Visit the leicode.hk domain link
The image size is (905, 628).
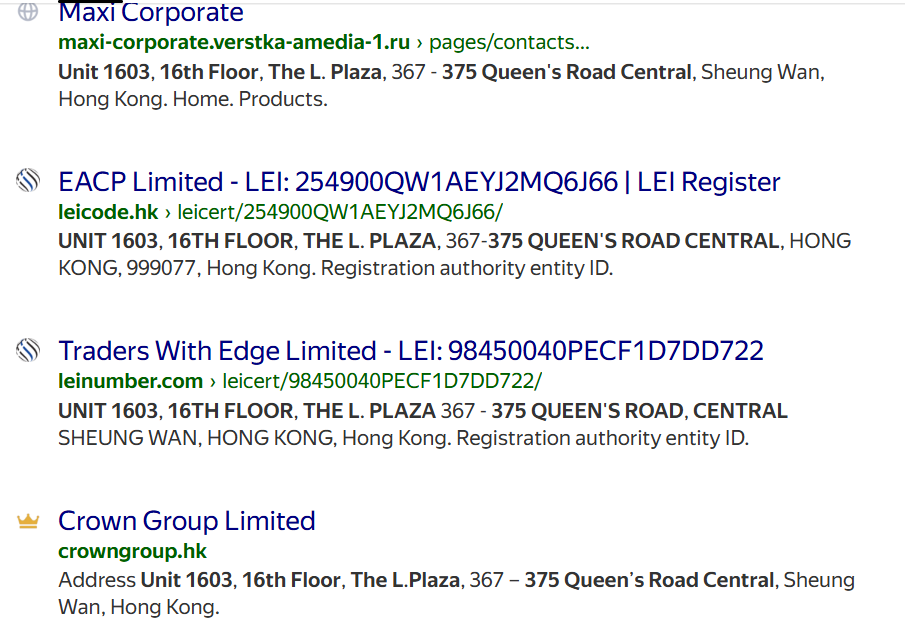[108, 212]
